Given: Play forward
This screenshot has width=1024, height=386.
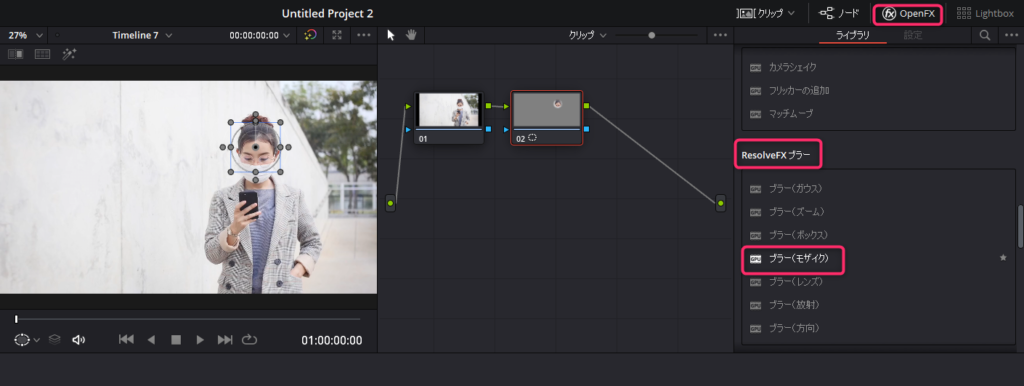Looking at the screenshot, I should point(200,340).
